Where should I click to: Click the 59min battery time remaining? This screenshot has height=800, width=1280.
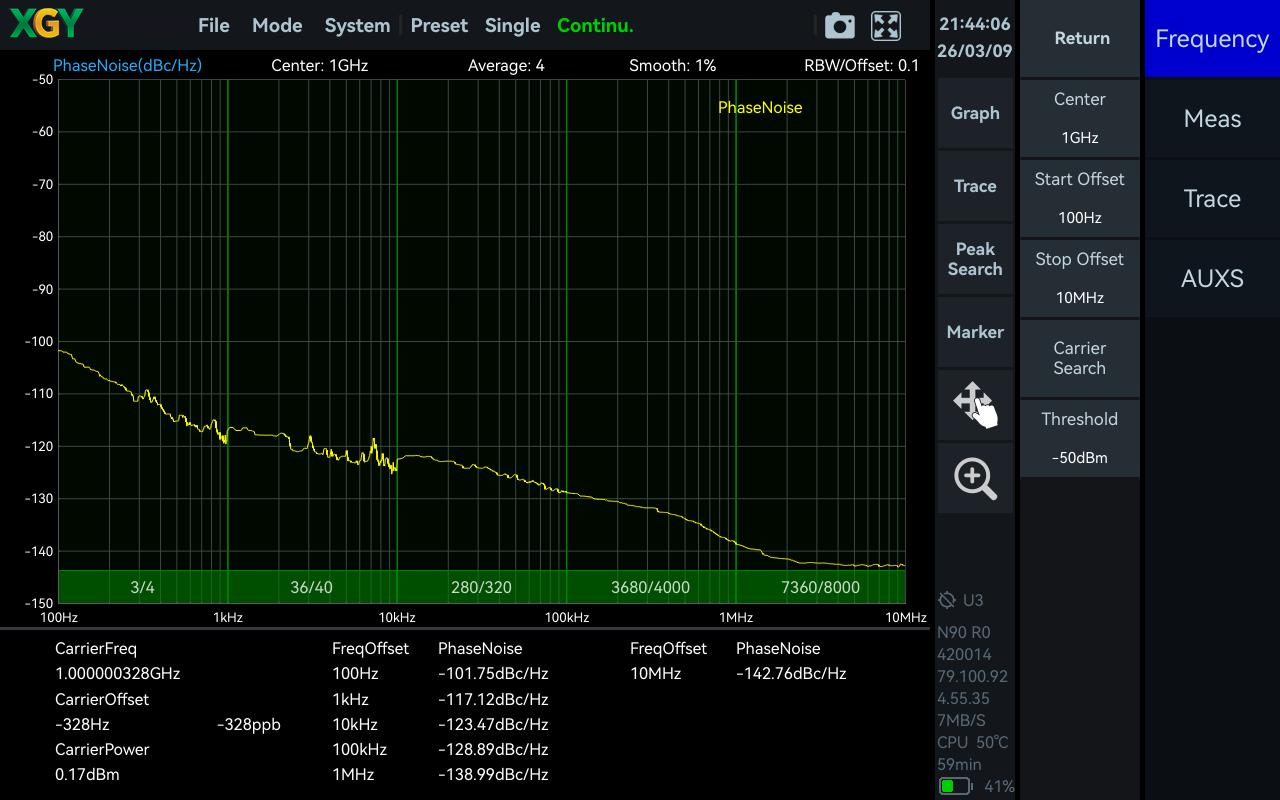tap(959, 764)
